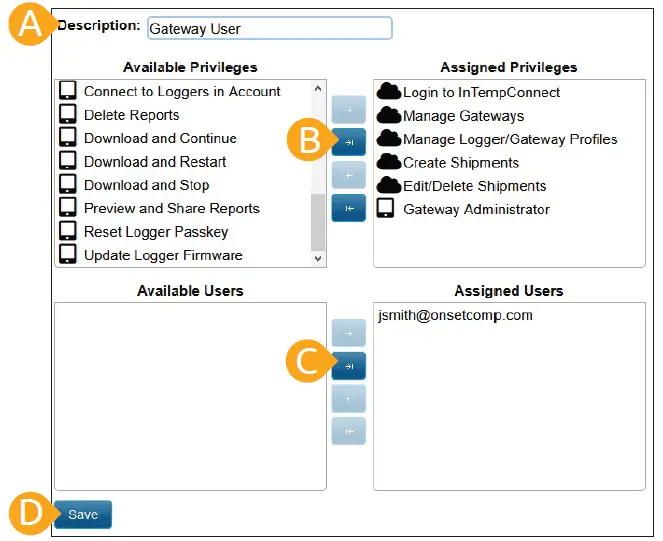
Task: Select Login to InTempConnect assigned privilege
Action: 509,92
